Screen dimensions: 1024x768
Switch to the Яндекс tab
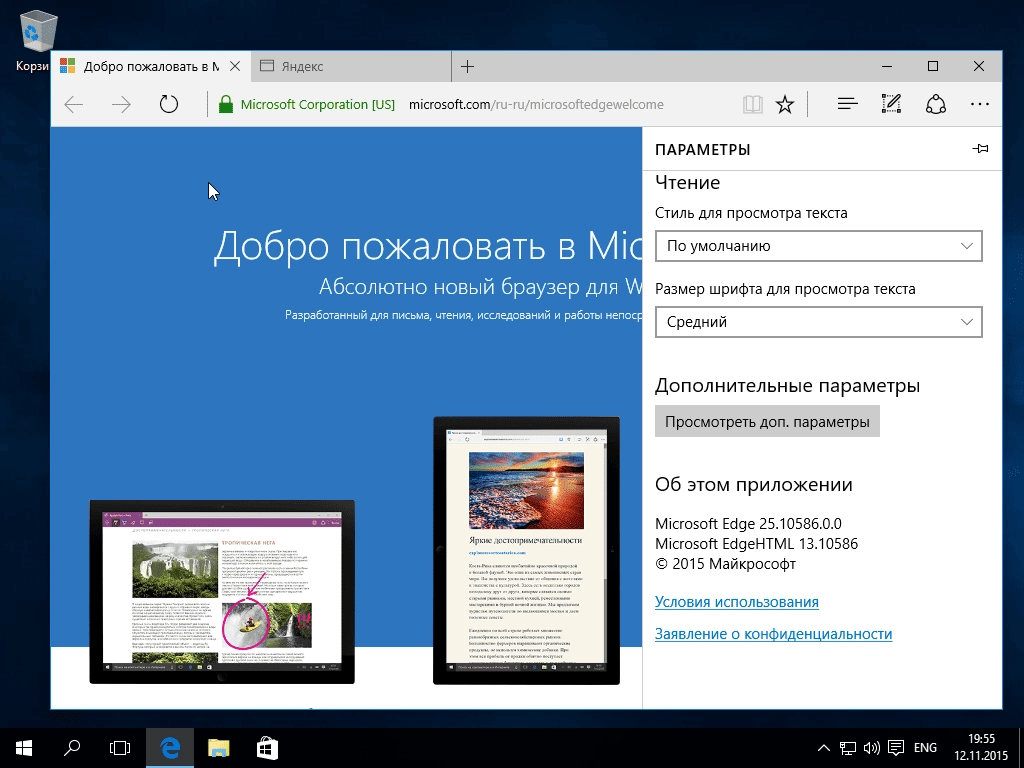(351, 66)
